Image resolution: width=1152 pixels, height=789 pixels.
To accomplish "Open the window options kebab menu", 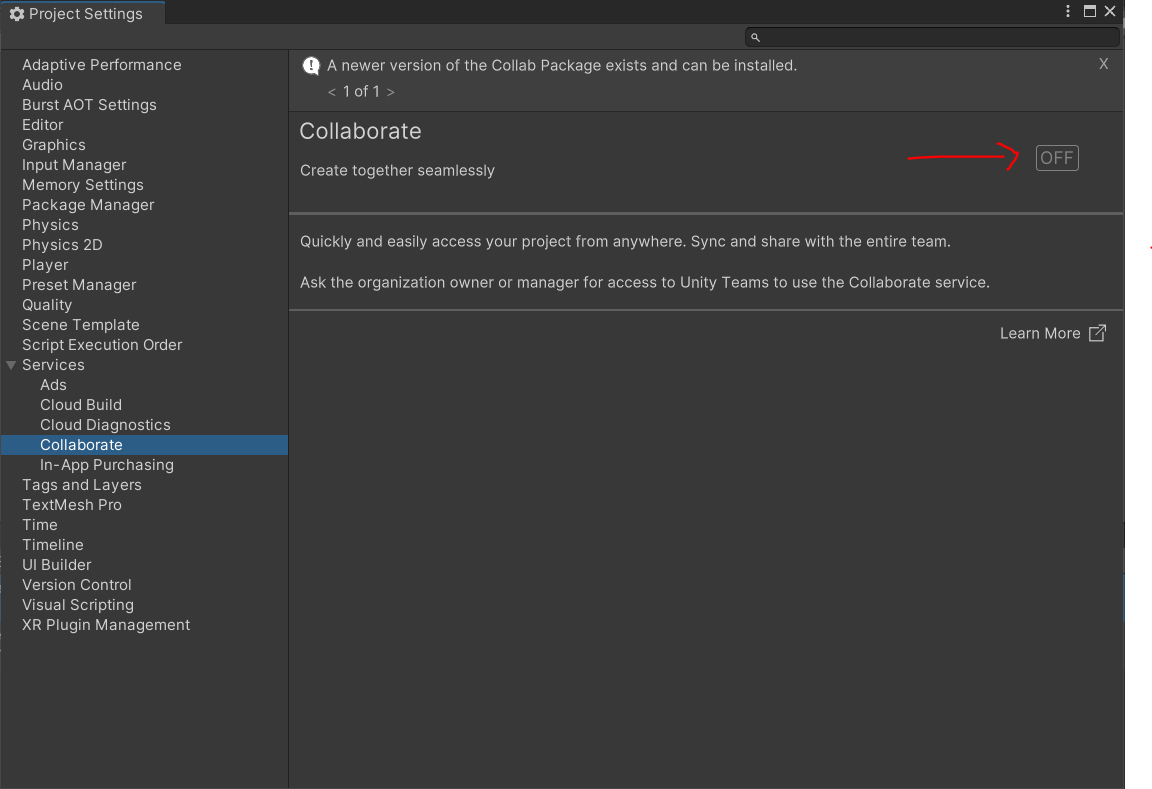I will [x=1068, y=11].
